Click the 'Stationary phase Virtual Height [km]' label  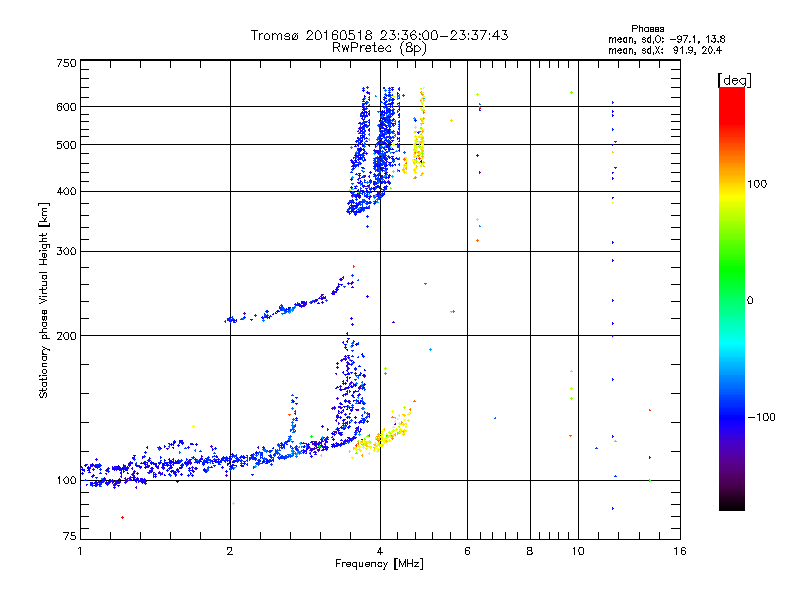point(44,300)
